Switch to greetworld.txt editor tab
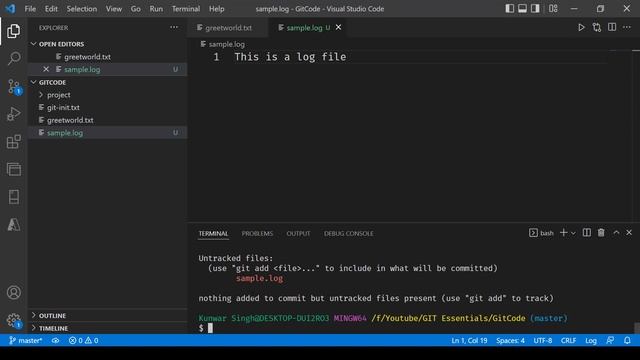 point(228,28)
